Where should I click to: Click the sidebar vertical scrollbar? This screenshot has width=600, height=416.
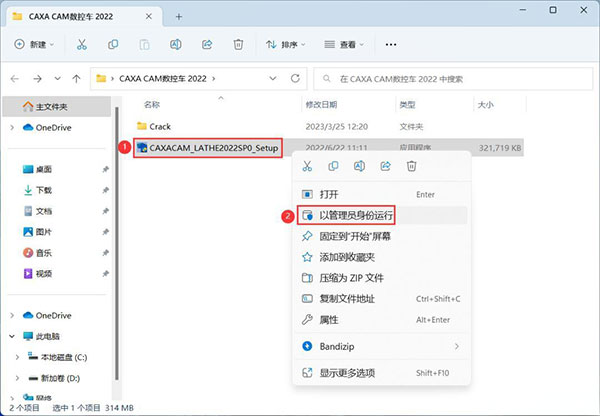(117, 243)
